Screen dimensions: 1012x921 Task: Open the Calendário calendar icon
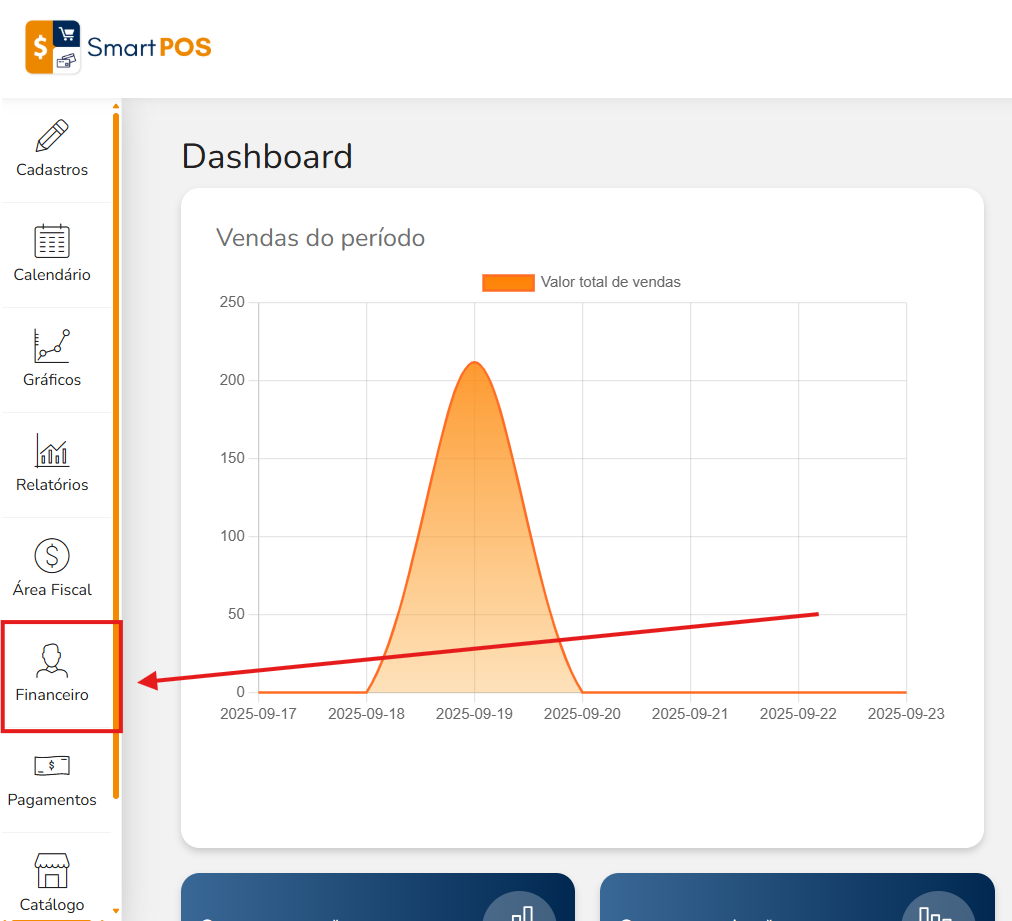[52, 241]
